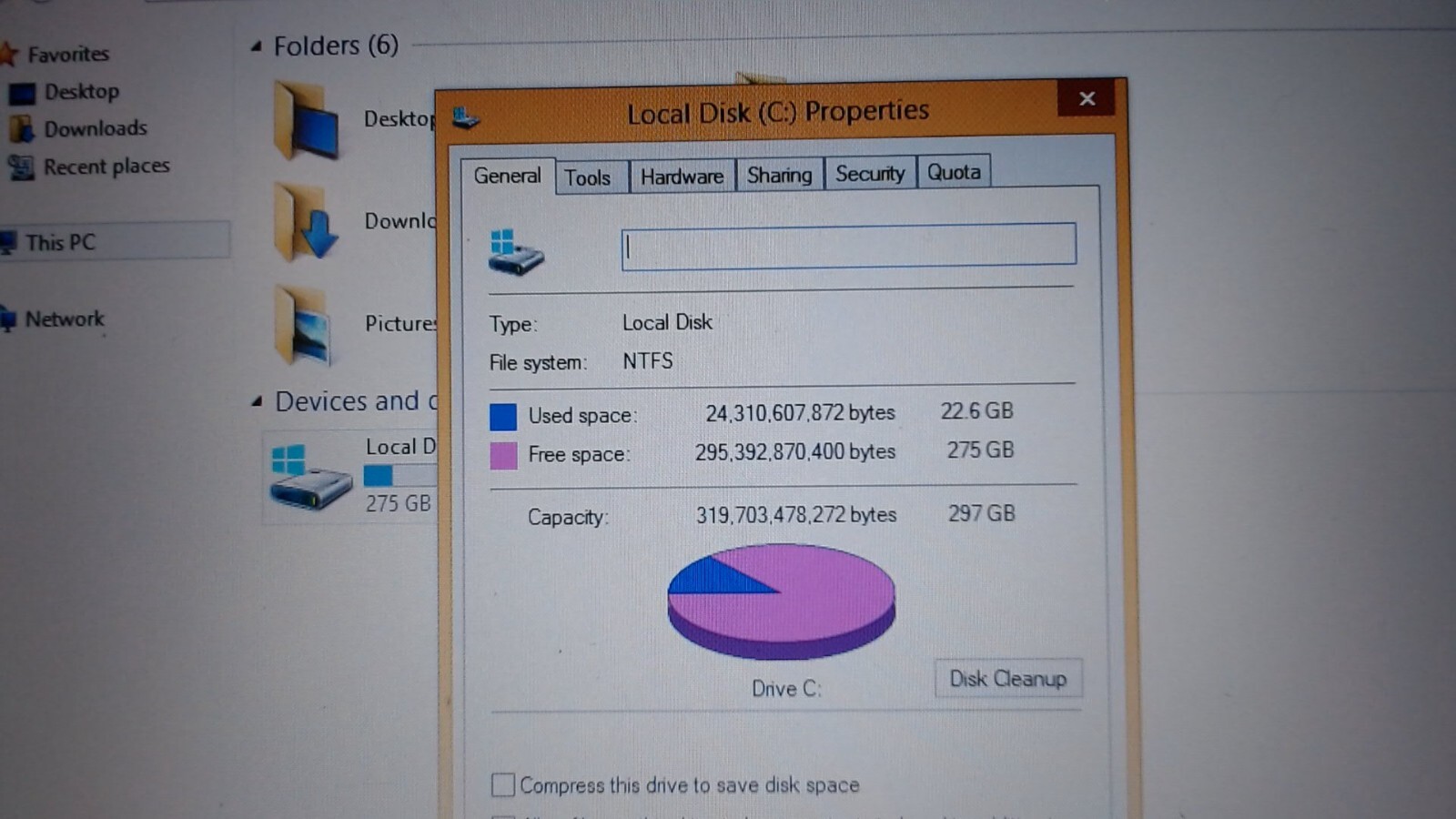Select the Local Disk drive icon in Explorer
The width and height of the screenshot is (1456, 819).
310,477
